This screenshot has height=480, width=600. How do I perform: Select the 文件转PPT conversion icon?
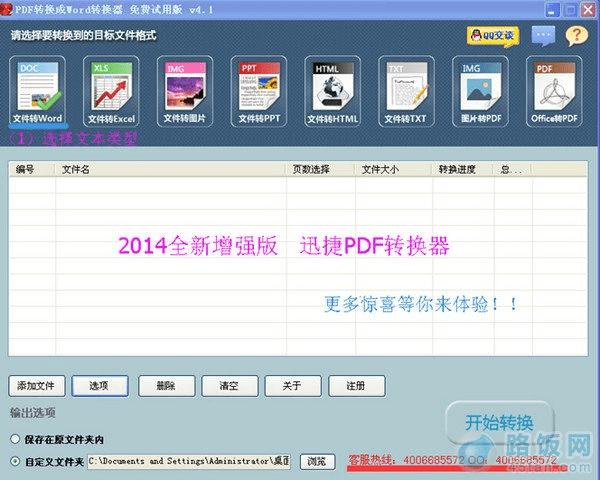coord(259,91)
